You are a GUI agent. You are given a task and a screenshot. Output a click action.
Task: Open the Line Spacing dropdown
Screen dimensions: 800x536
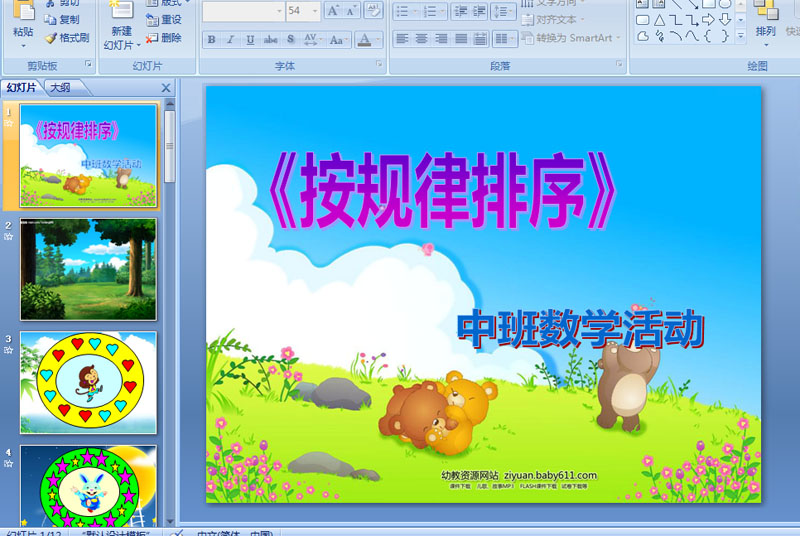(503, 11)
